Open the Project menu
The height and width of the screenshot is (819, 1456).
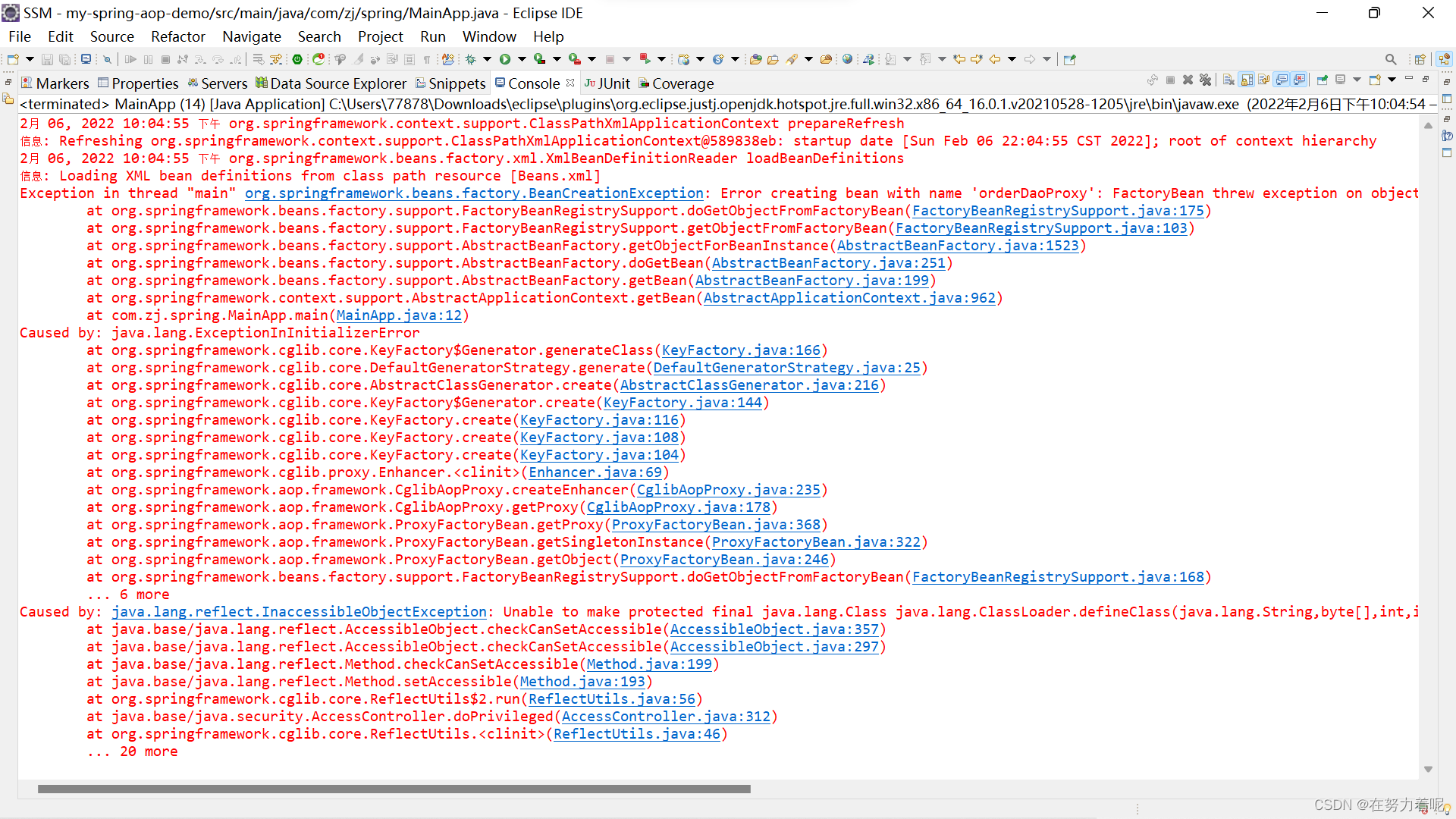[x=381, y=36]
